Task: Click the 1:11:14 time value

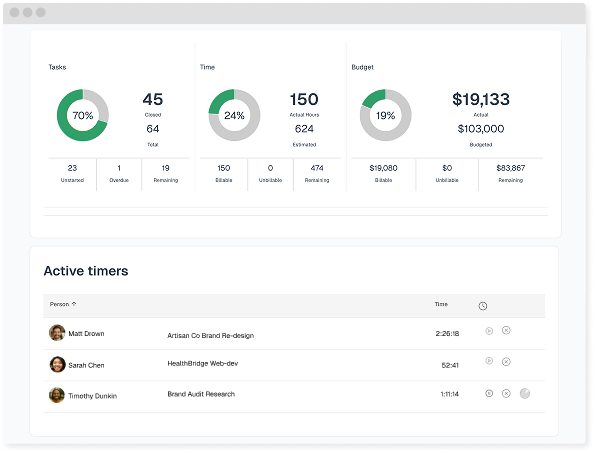Action: pyautogui.click(x=449, y=394)
